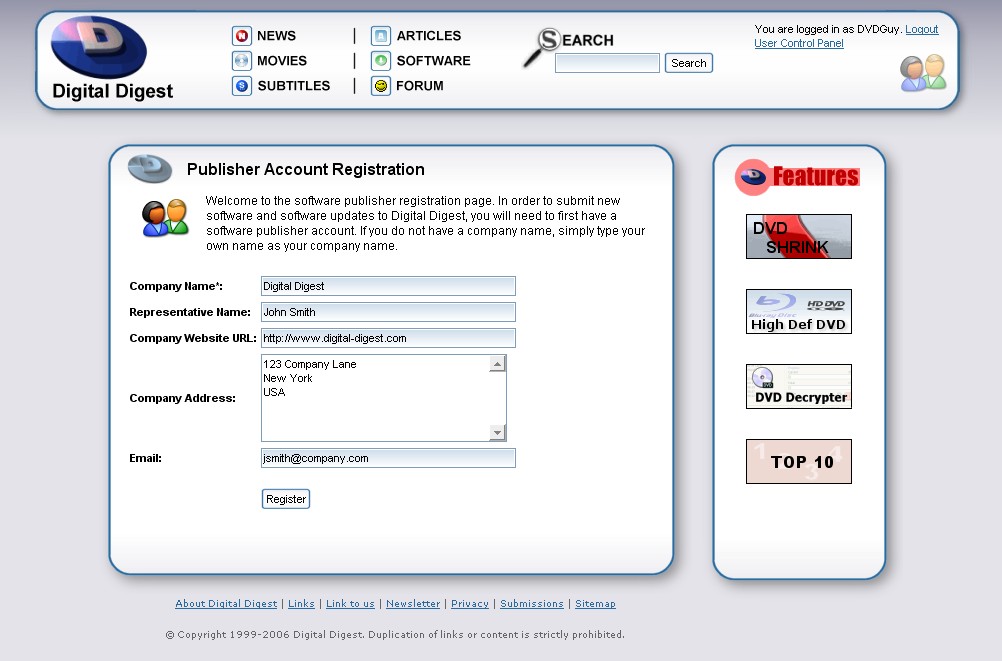
Task: Click the Articles icon
Action: click(380, 36)
